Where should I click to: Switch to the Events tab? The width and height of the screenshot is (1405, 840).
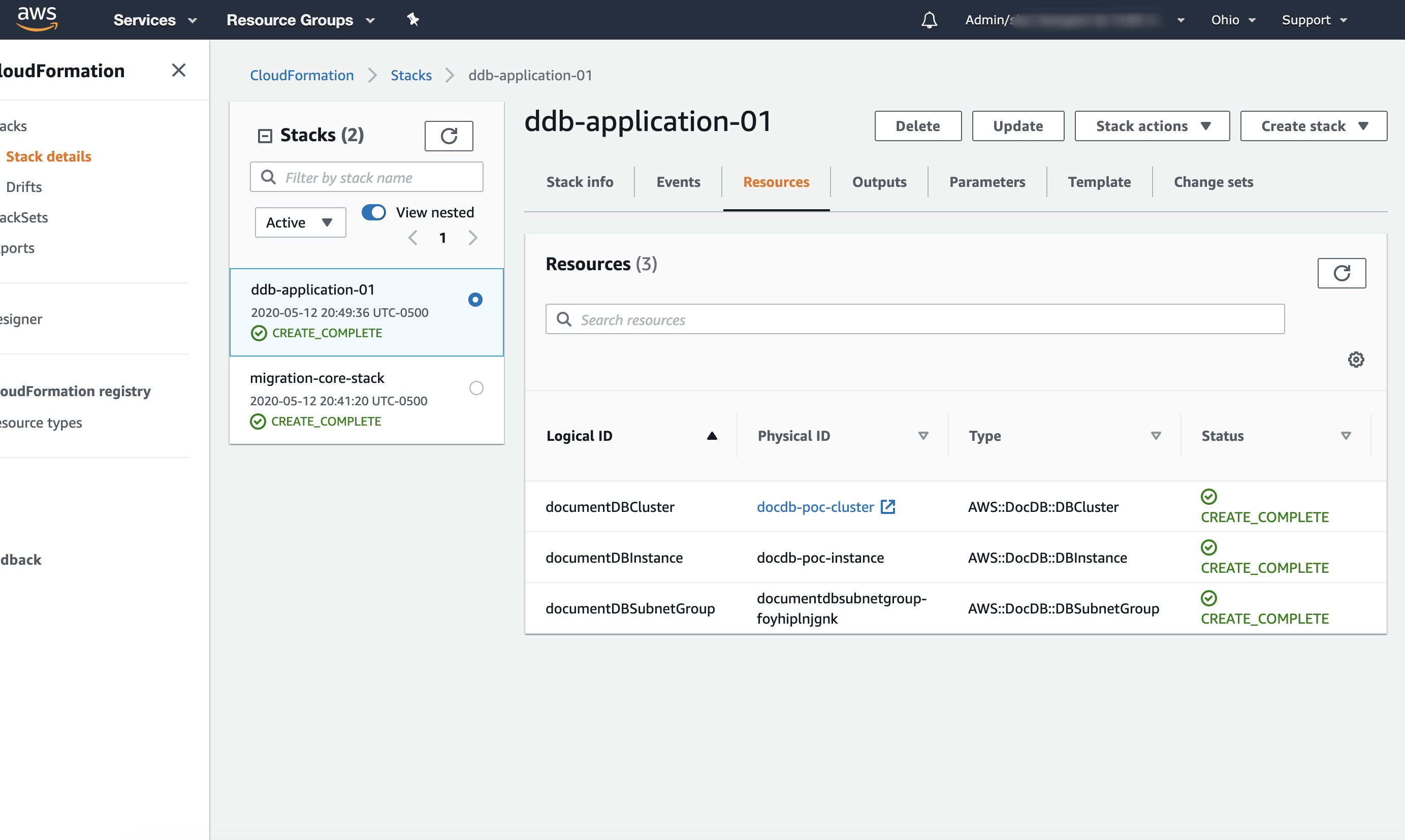coord(678,182)
